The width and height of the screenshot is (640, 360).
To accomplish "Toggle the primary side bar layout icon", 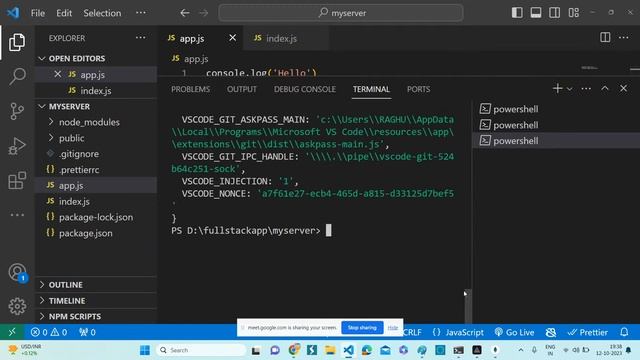I will coord(517,13).
